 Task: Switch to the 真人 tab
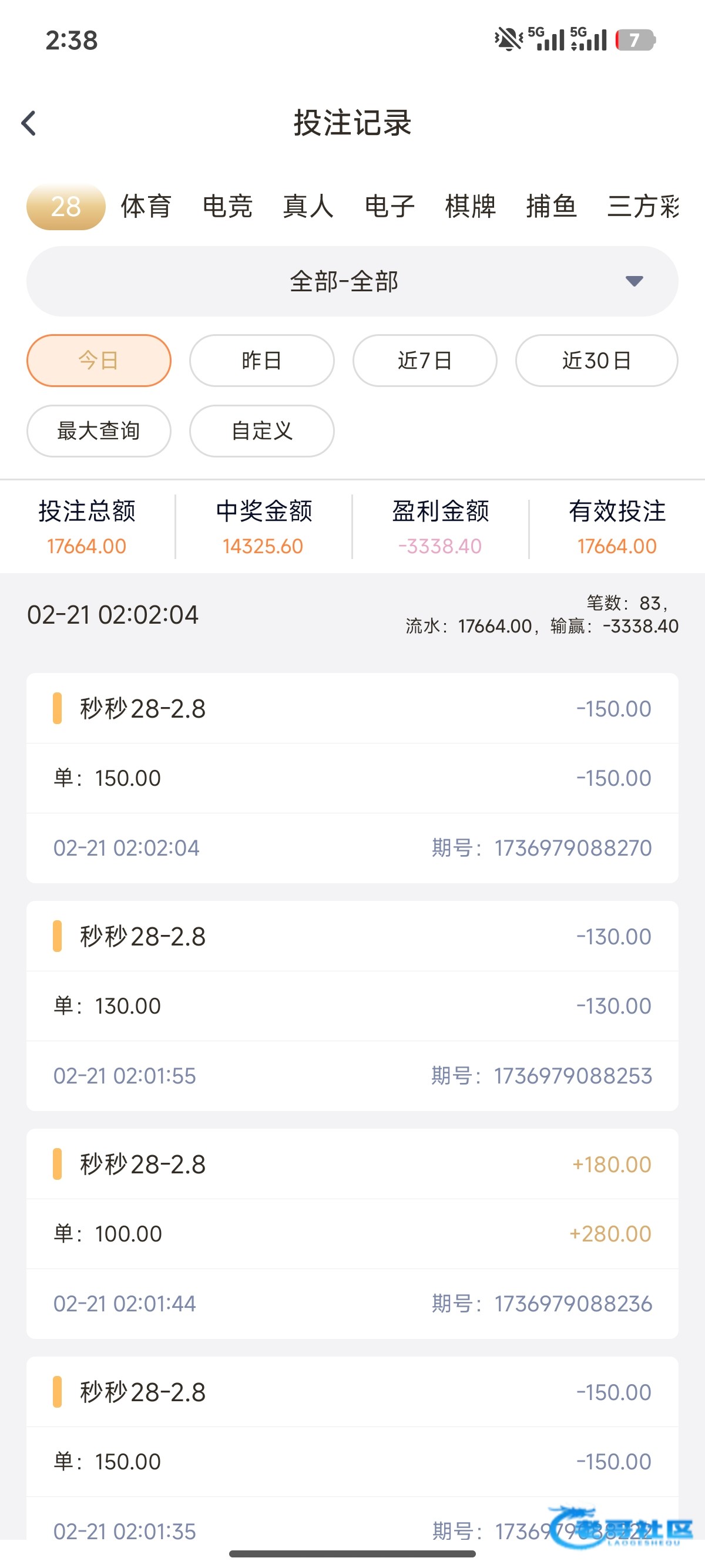[308, 206]
